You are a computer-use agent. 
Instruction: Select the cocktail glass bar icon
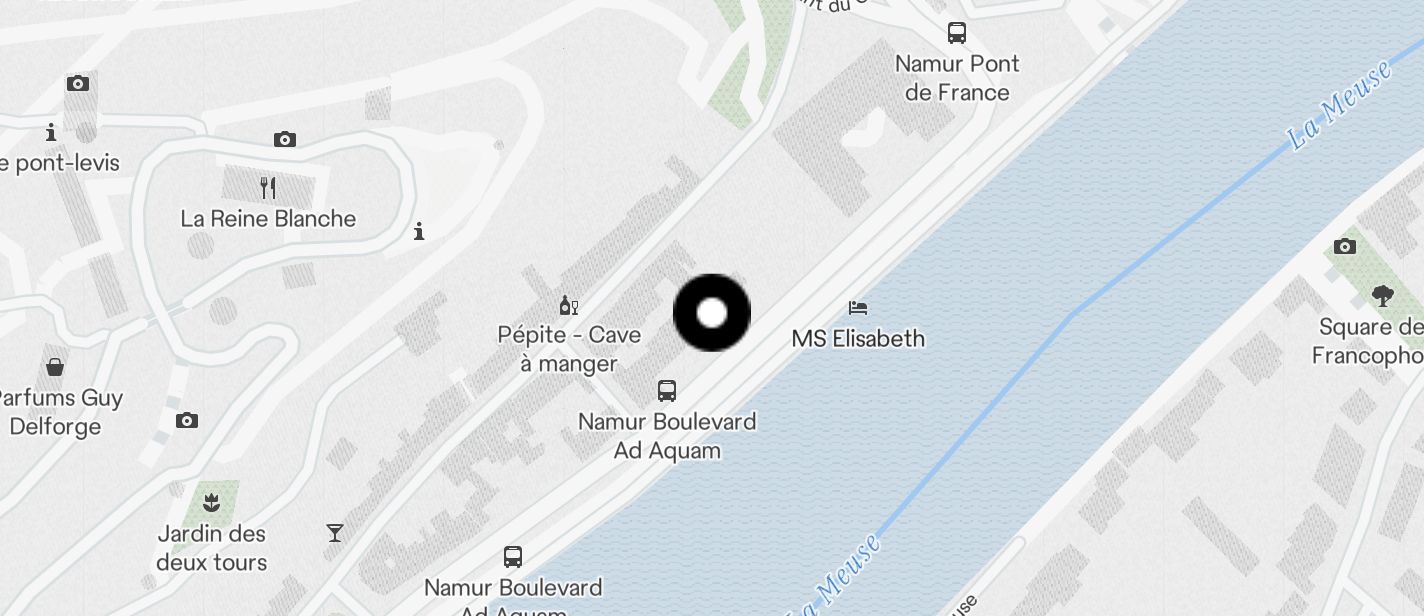point(335,533)
